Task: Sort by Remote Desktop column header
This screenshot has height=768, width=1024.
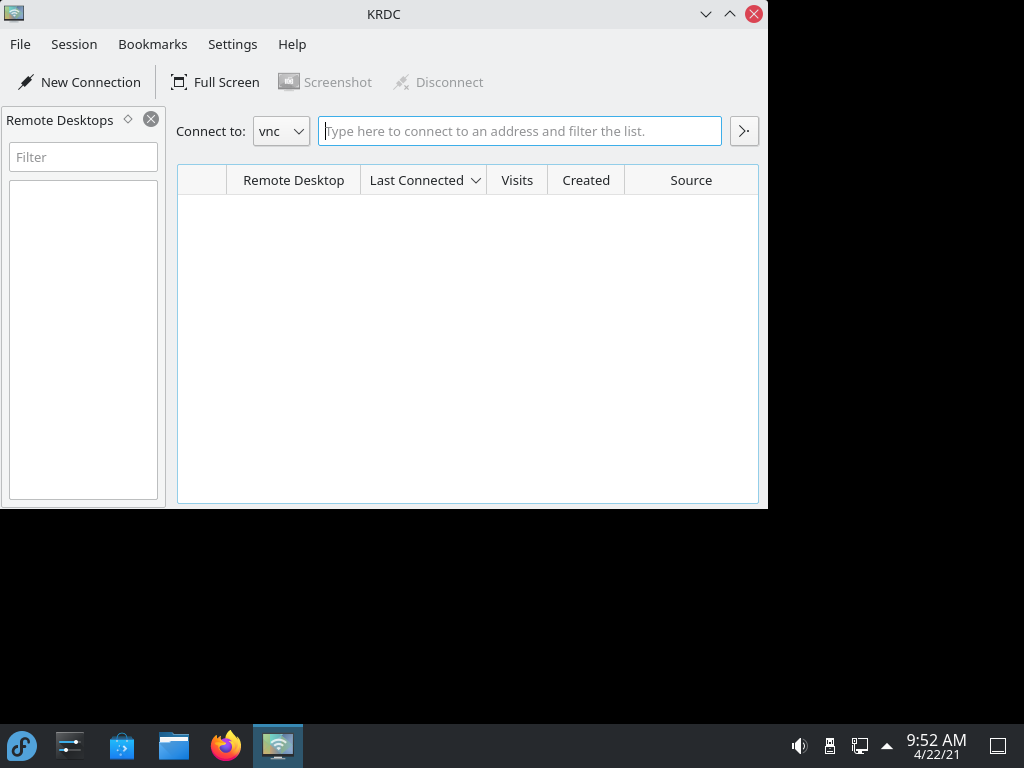Action: [293, 180]
